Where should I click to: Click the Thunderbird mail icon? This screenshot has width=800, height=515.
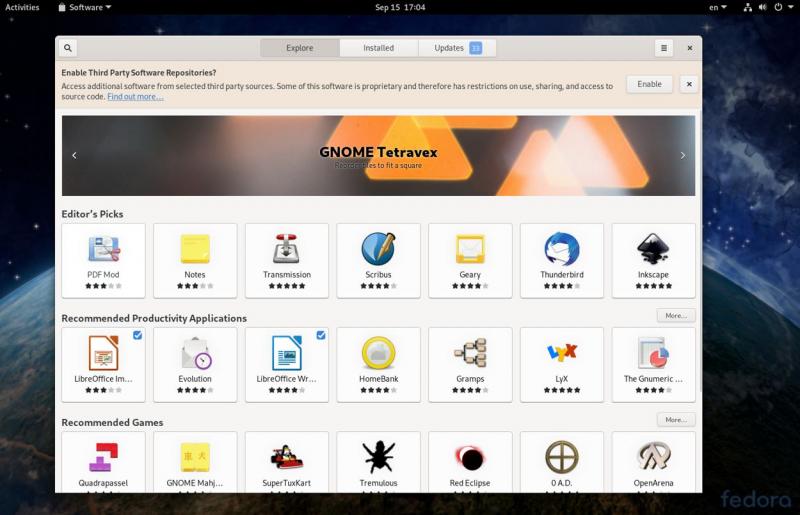click(x=561, y=249)
